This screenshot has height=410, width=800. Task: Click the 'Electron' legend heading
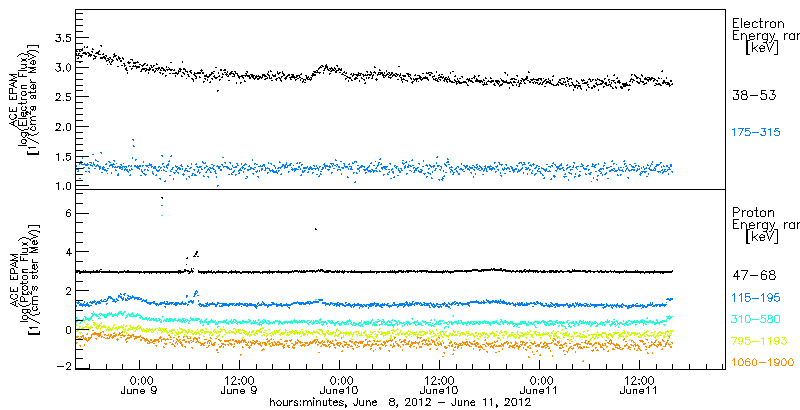click(x=758, y=23)
